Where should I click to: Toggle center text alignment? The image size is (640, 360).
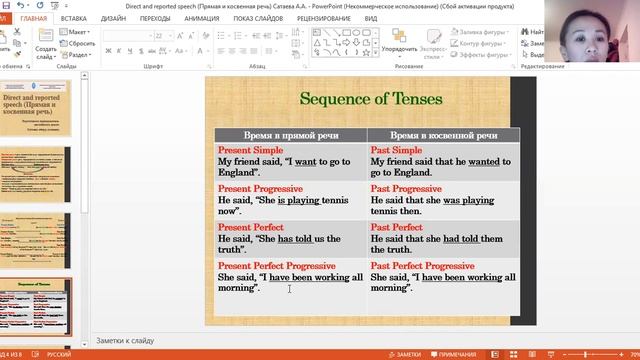[x=232, y=51]
